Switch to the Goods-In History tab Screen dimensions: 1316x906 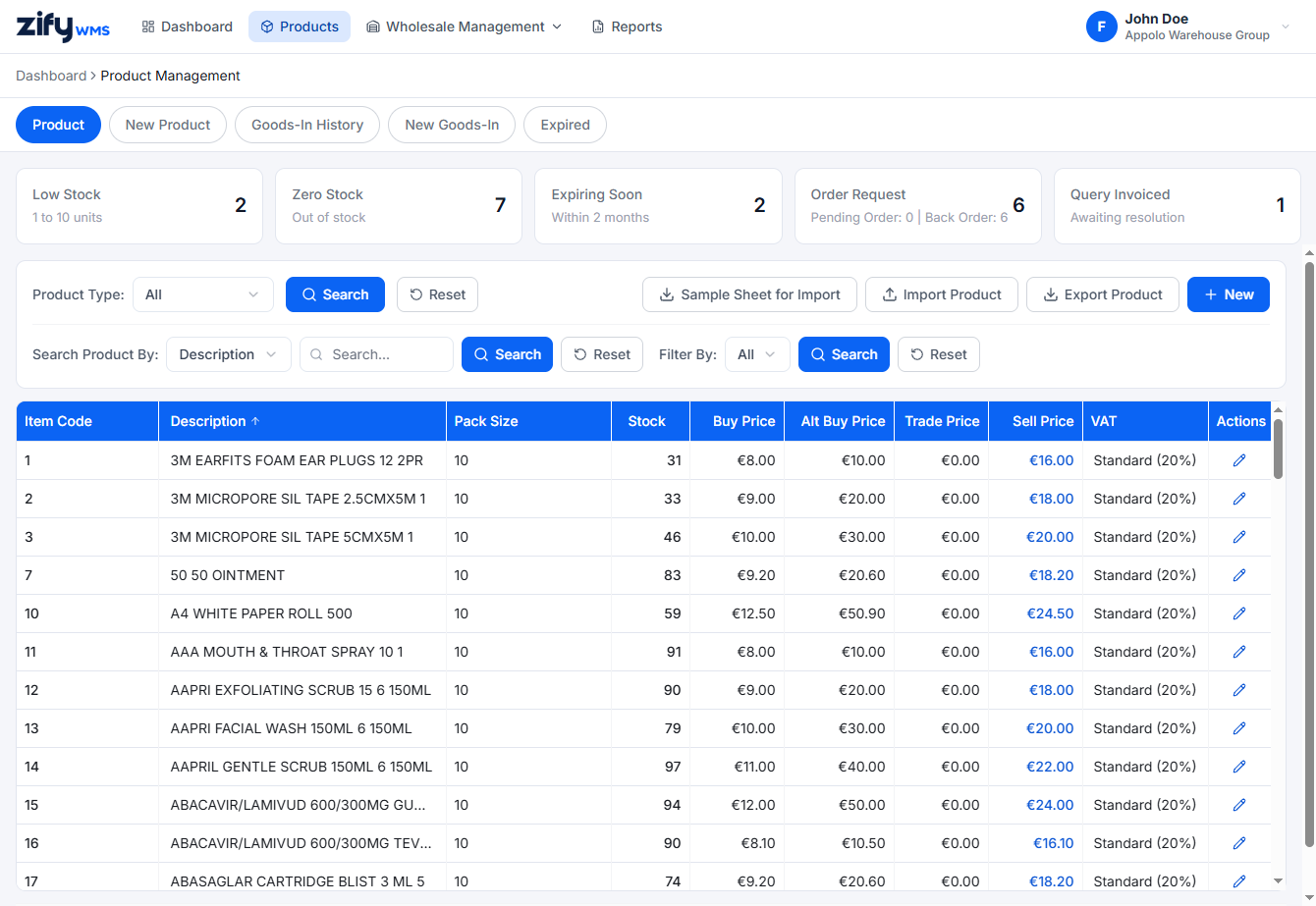307,125
